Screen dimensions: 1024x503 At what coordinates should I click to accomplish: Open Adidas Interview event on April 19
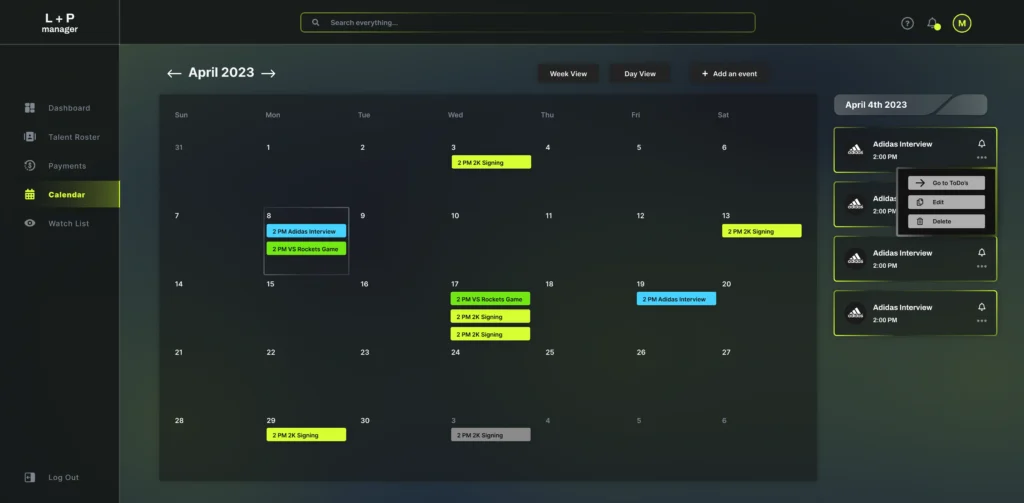[x=677, y=299]
